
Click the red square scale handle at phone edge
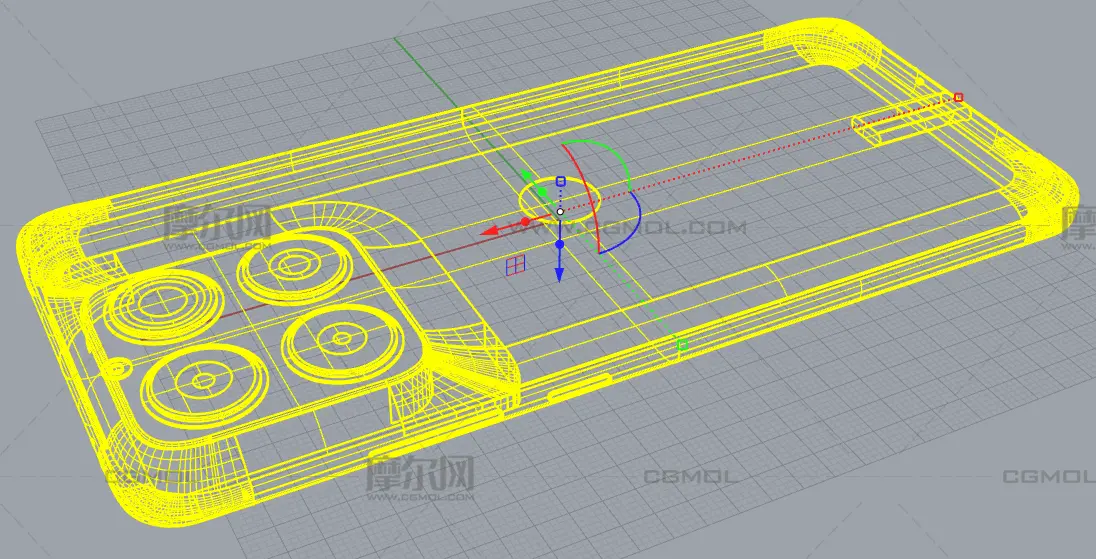pyautogui.click(x=958, y=97)
